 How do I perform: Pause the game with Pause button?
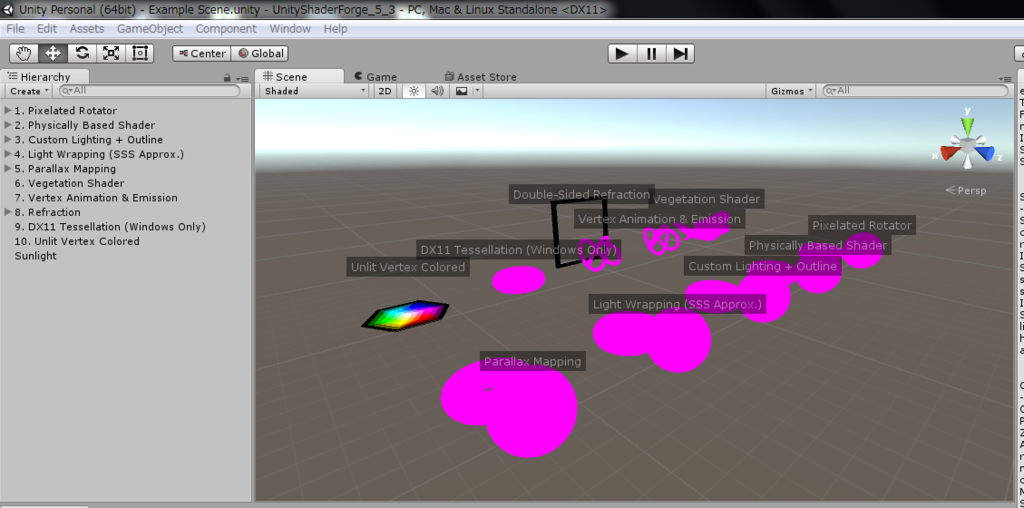(651, 54)
